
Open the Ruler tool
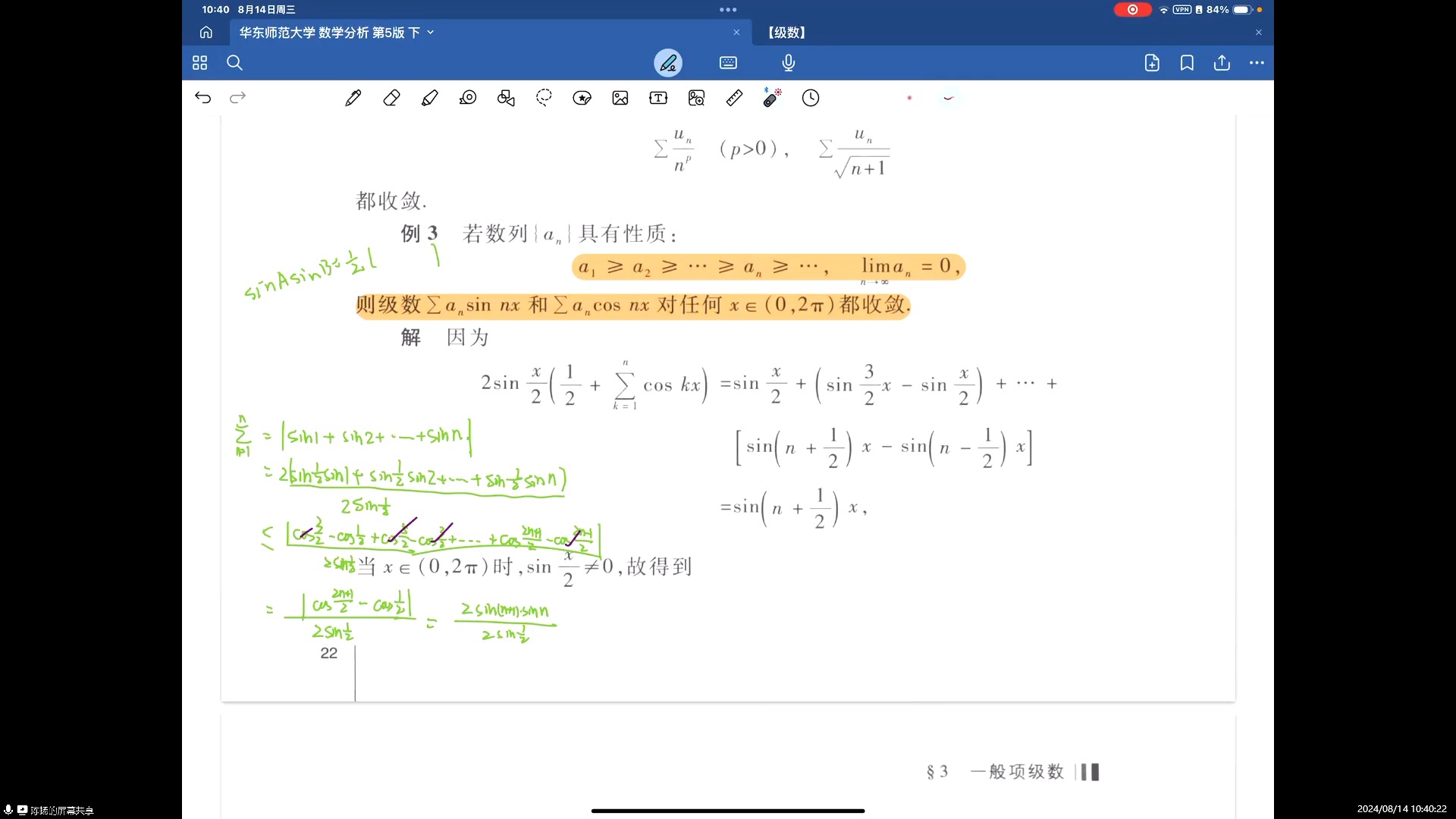point(734,97)
